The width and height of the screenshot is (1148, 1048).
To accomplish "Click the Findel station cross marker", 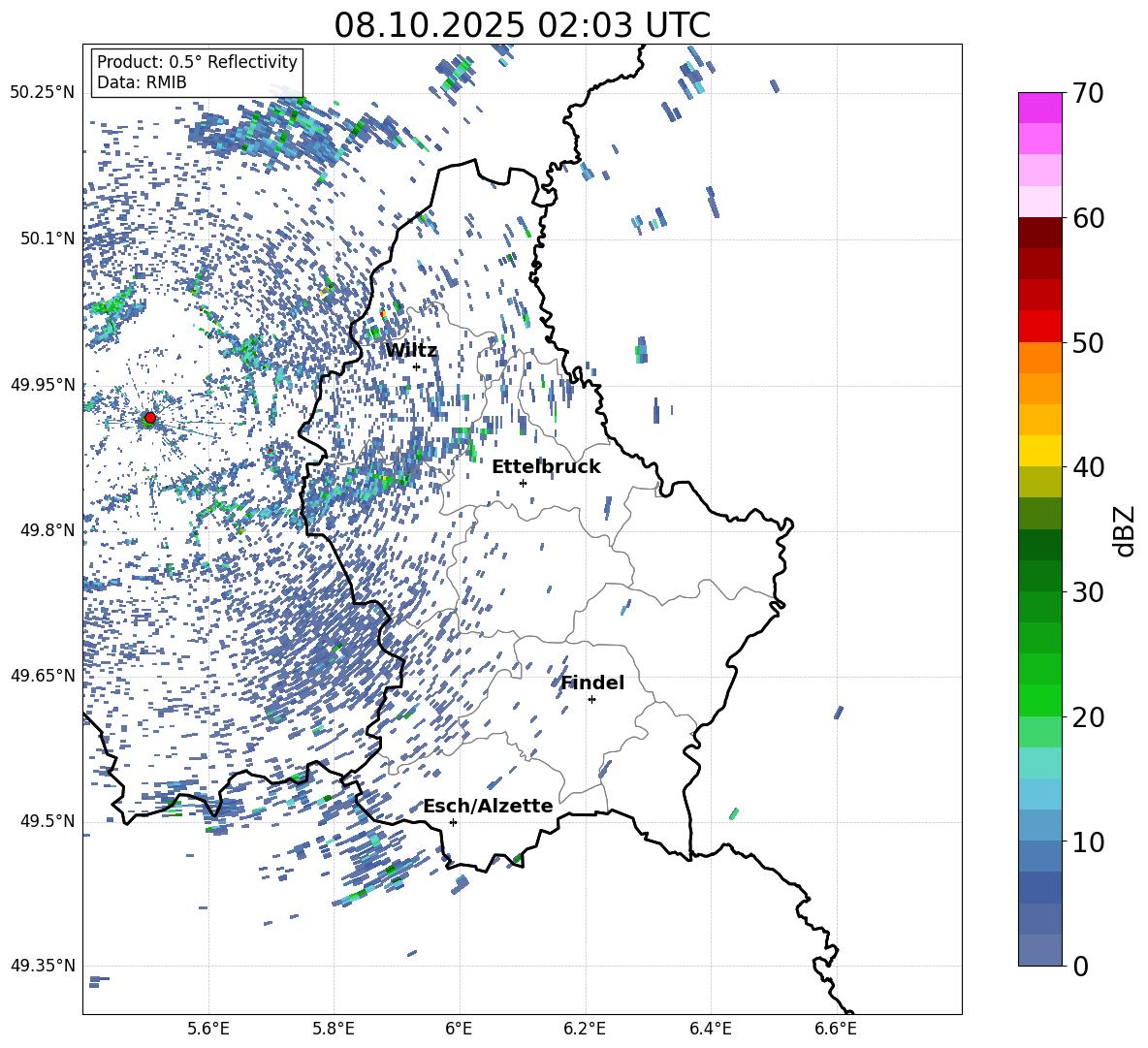I will (x=591, y=699).
